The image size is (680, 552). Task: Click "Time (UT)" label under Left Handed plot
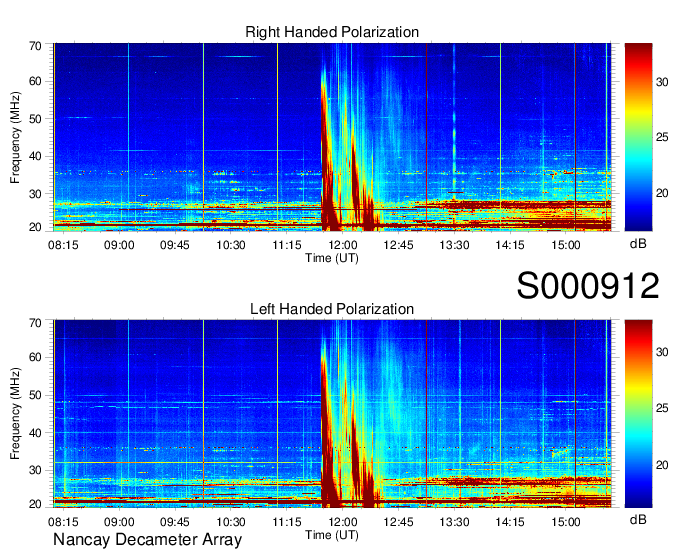pos(332,535)
